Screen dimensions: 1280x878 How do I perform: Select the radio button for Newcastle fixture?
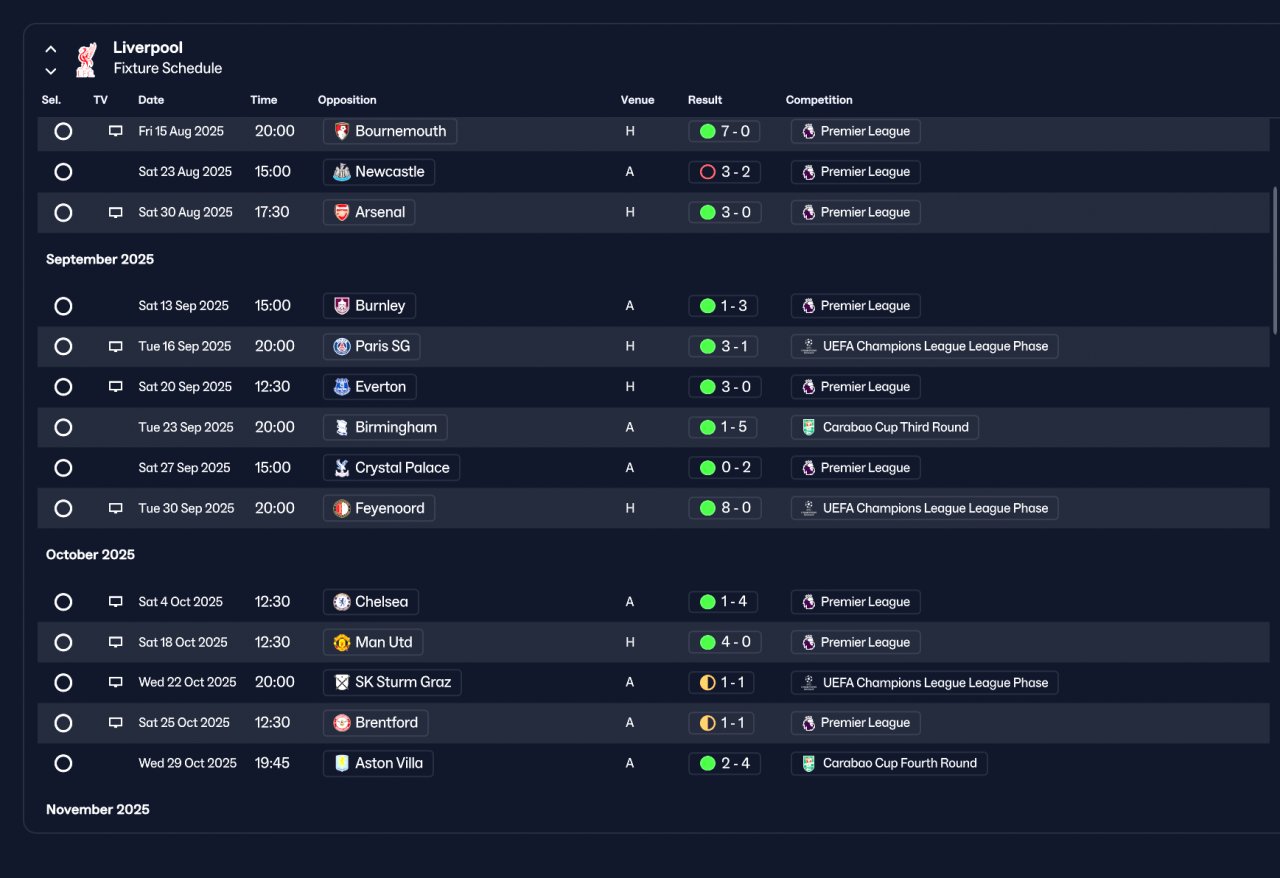[x=63, y=172]
